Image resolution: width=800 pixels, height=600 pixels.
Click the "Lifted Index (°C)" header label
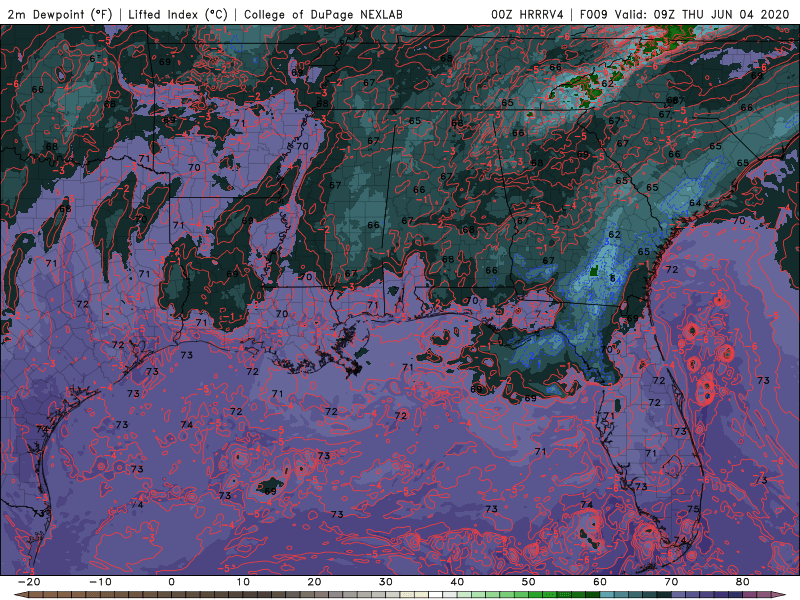click(x=178, y=14)
